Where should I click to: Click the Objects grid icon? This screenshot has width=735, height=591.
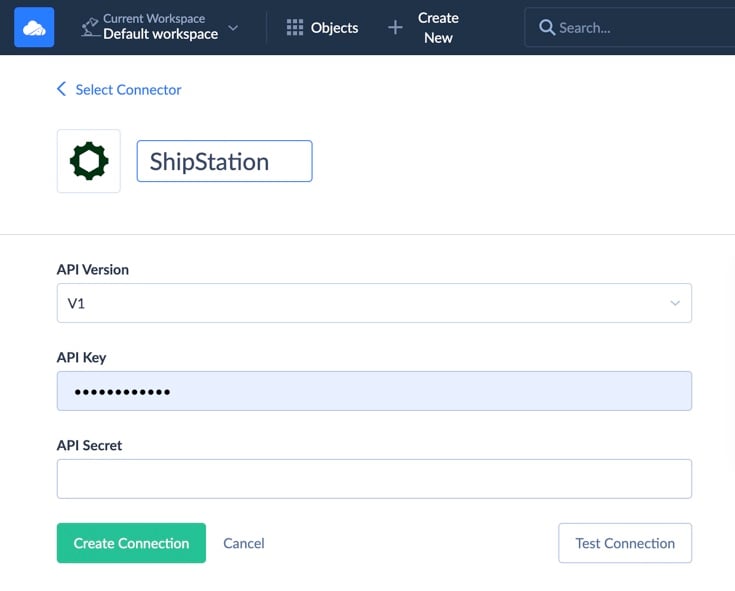point(294,28)
